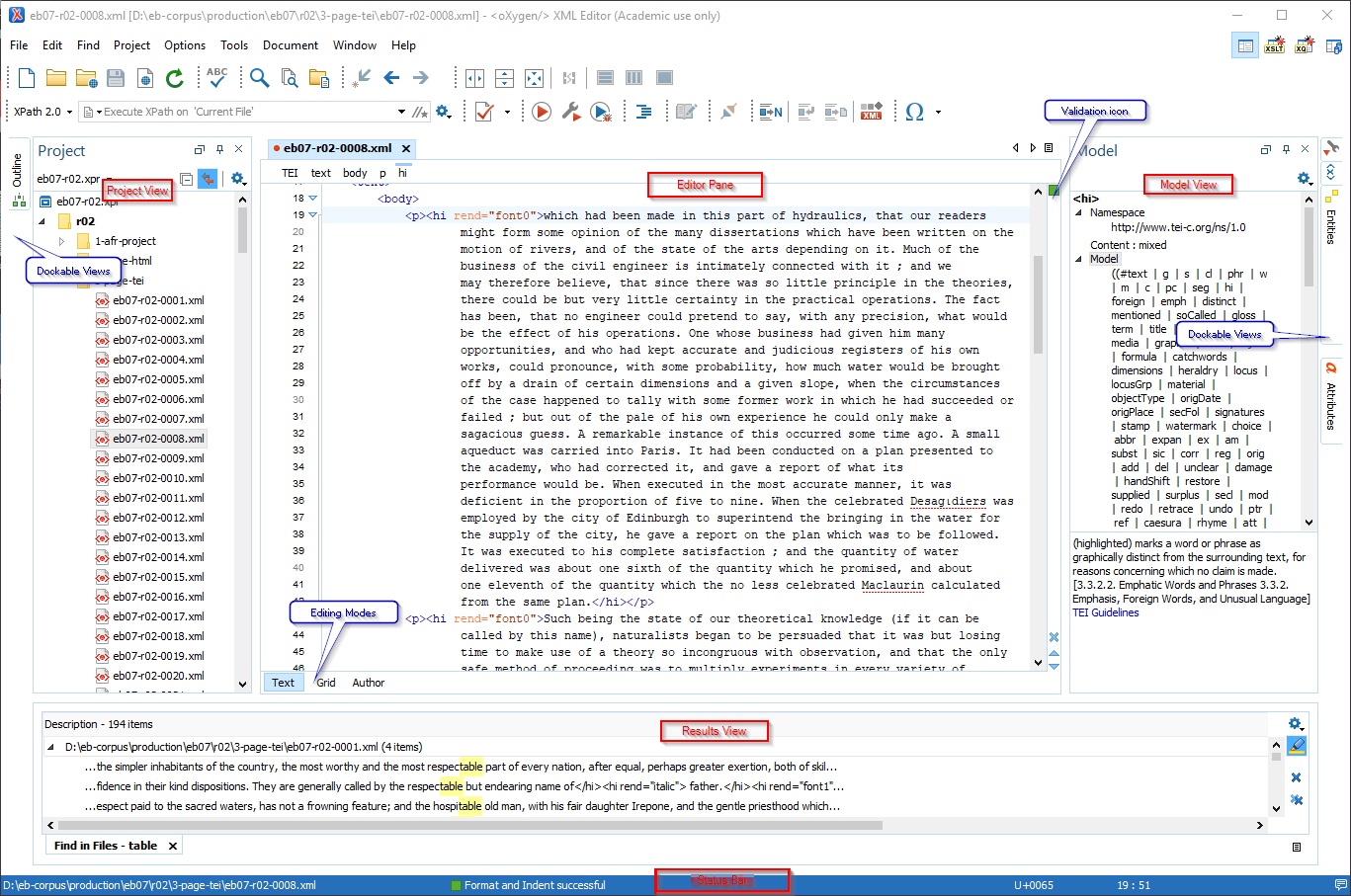Create a new document with New icon
The image size is (1351, 896).
tap(27, 77)
